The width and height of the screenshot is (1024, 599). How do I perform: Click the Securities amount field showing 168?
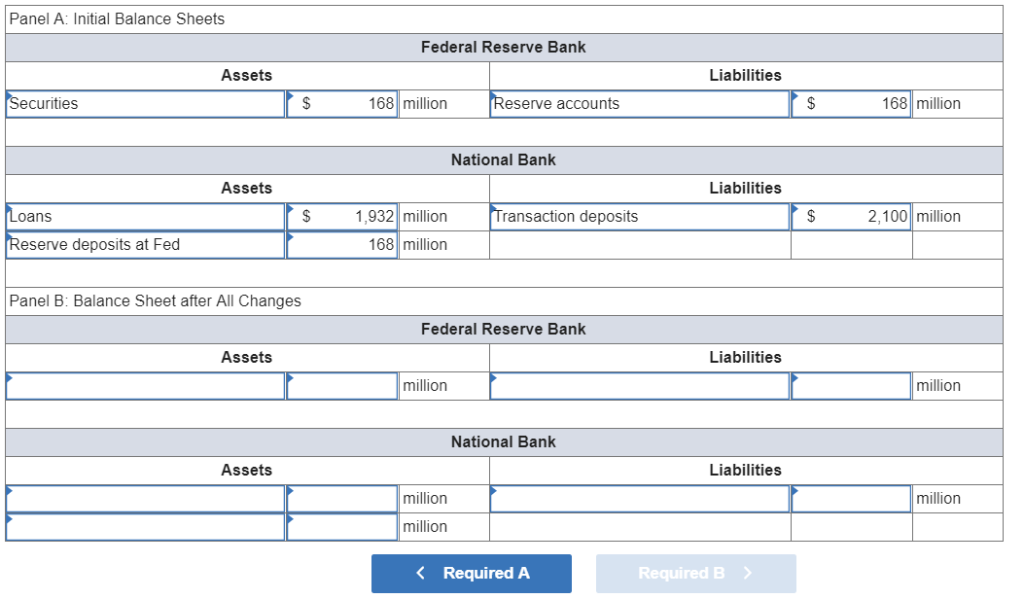pyautogui.click(x=342, y=103)
